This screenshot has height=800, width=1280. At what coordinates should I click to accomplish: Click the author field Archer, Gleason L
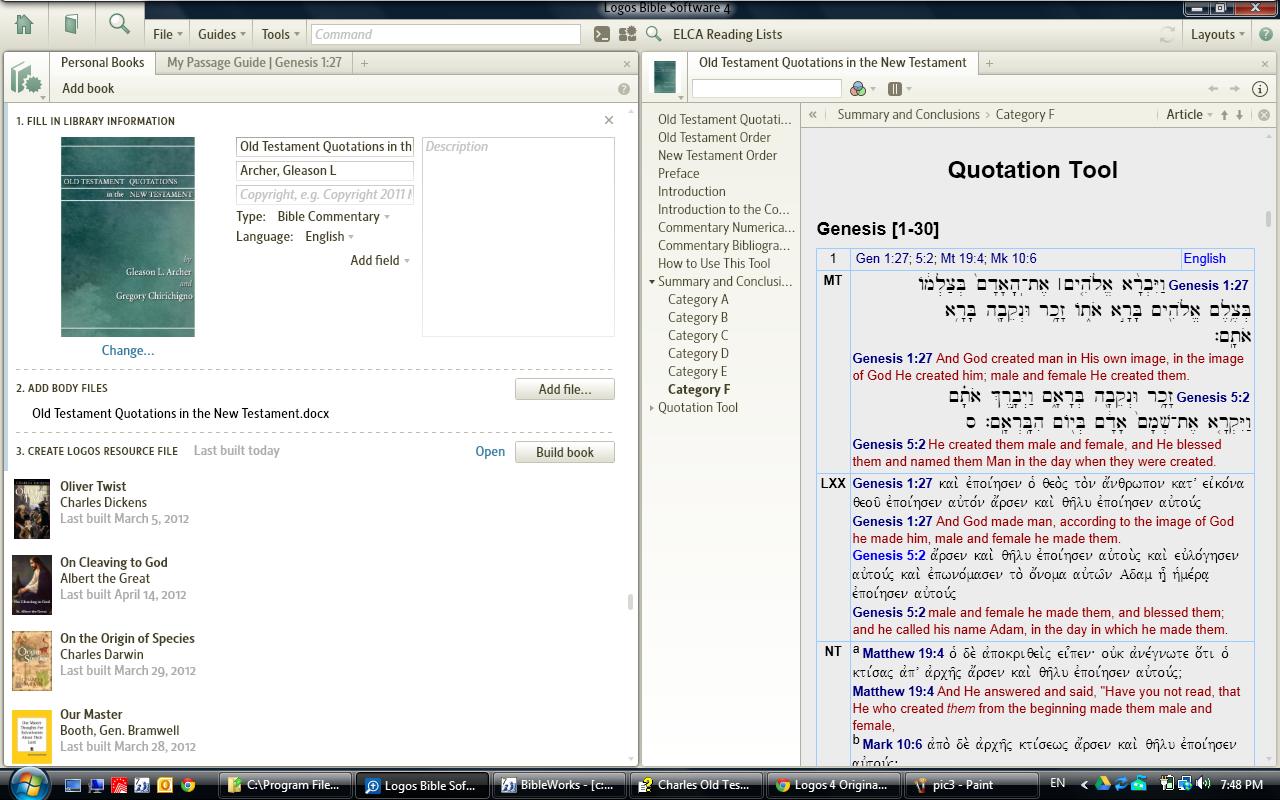[x=325, y=170]
